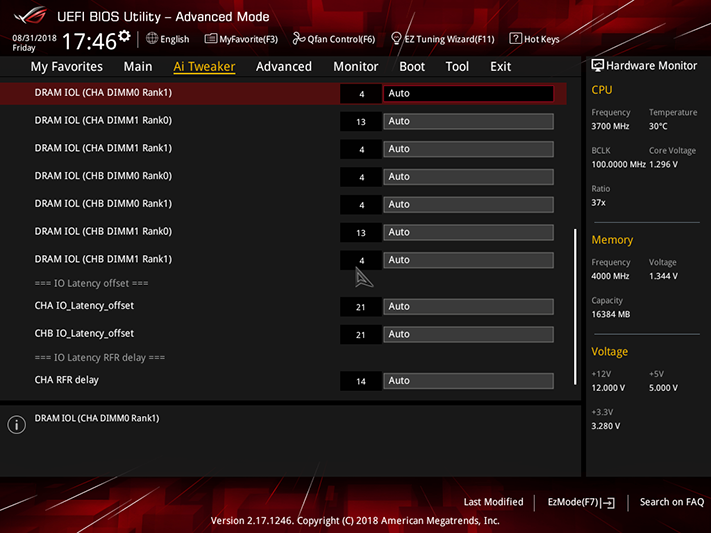711x533 pixels.
Task: Click the settings list vertical scrollbar
Action: (x=575, y=307)
